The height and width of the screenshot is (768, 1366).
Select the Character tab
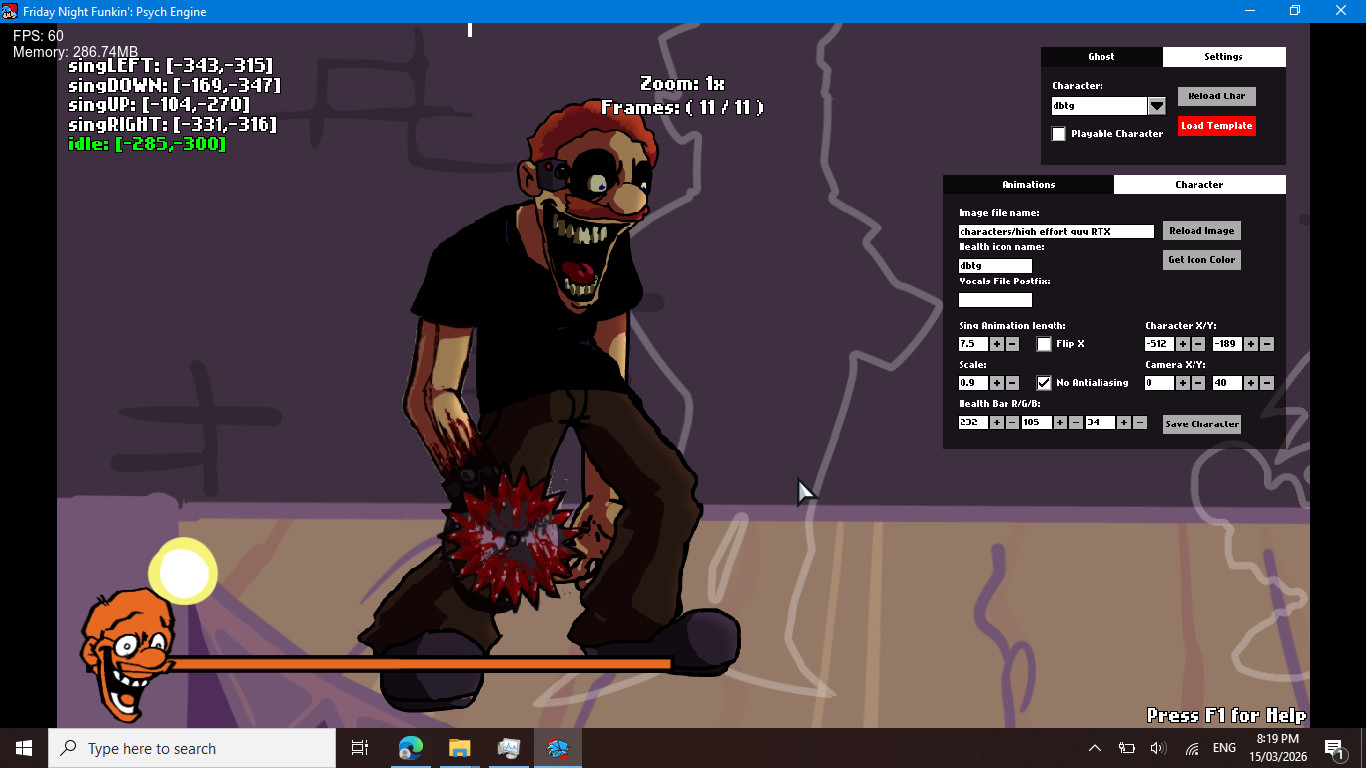[1200, 185]
